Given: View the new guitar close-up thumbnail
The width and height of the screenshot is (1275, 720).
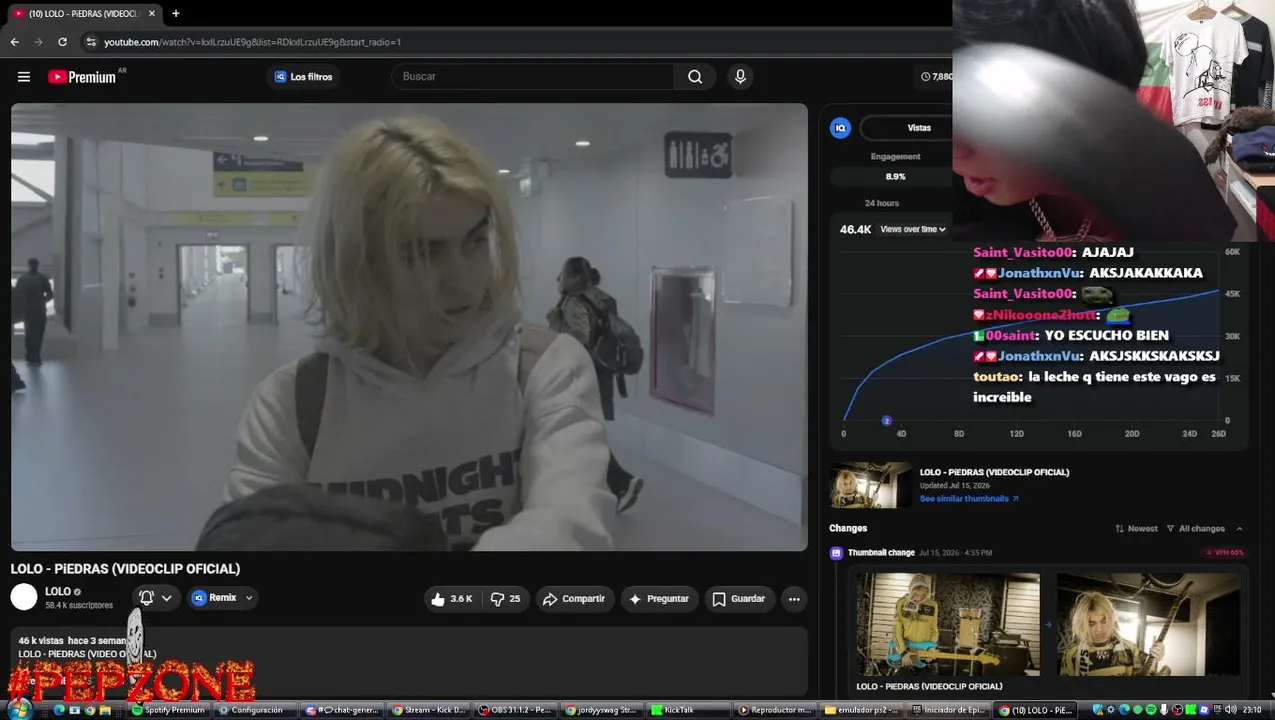Looking at the screenshot, I should pyautogui.click(x=1149, y=624).
